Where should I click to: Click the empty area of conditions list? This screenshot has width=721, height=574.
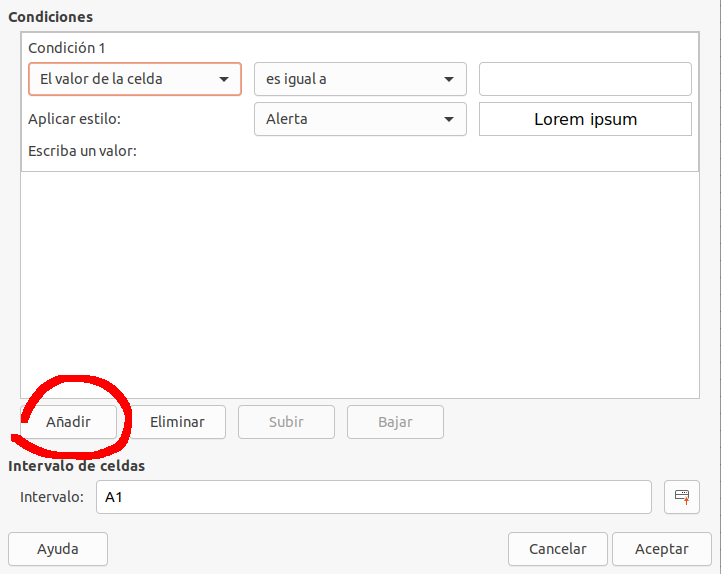[360, 285]
